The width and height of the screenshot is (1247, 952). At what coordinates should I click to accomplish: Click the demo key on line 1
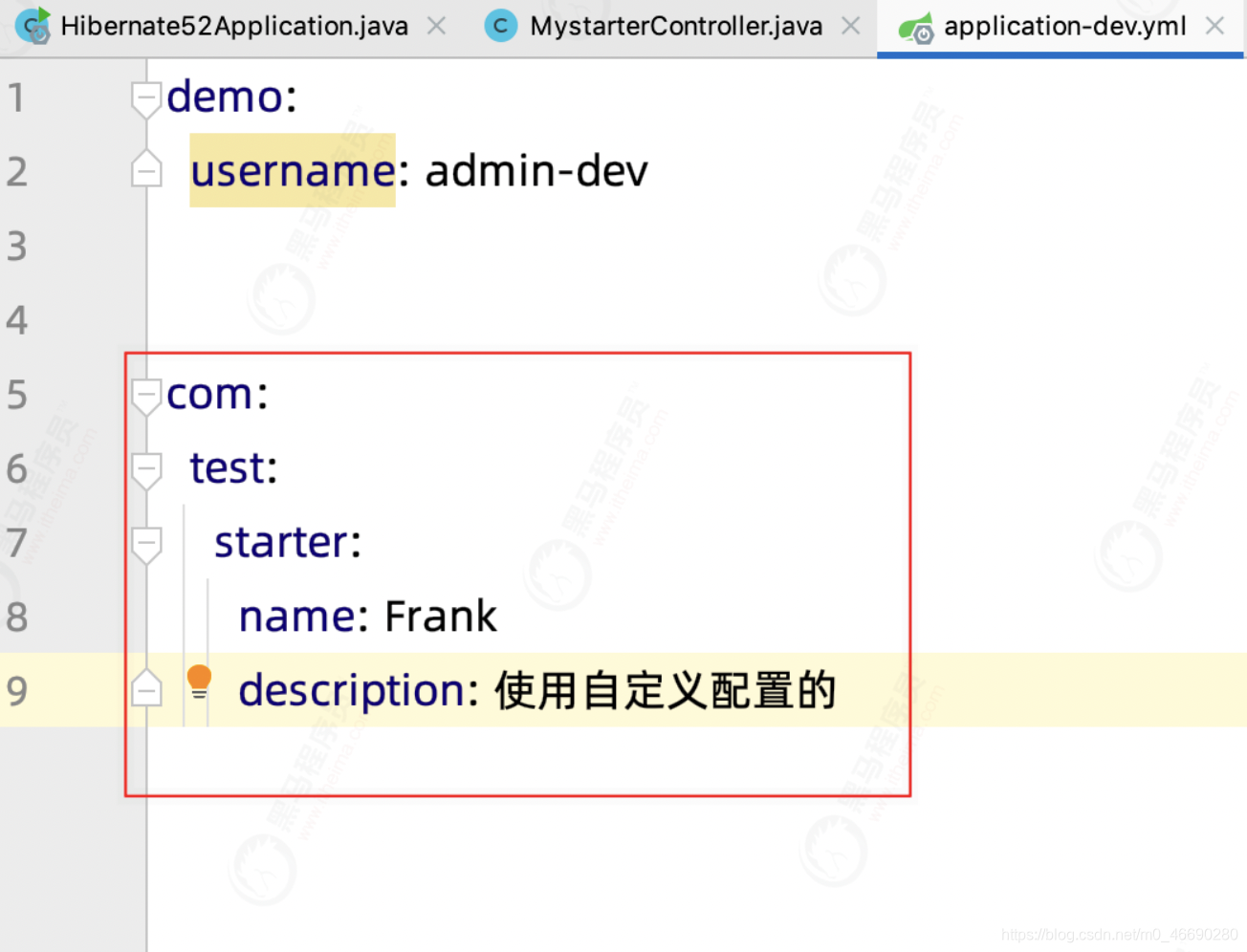[x=226, y=97]
